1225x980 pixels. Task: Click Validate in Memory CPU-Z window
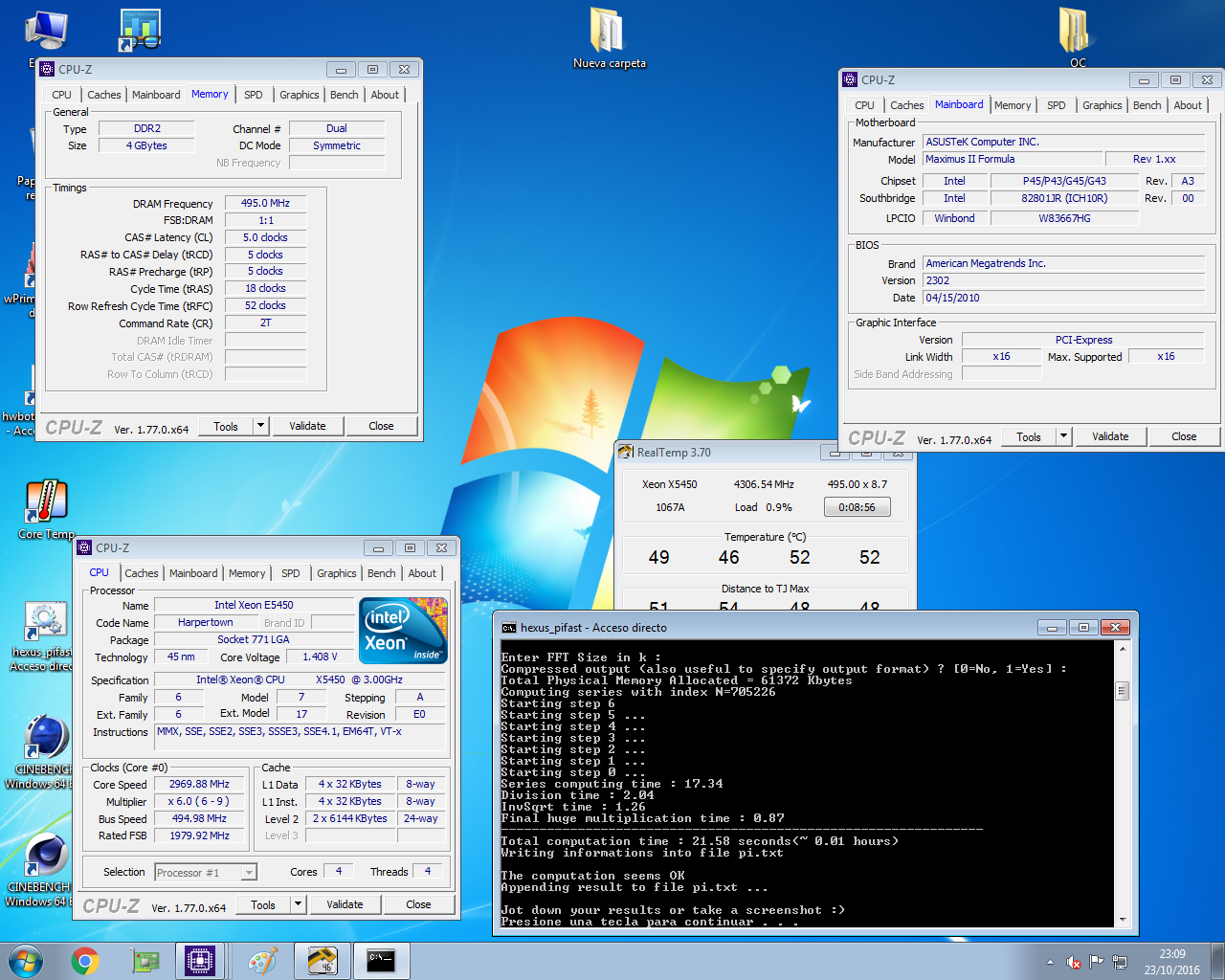coord(307,426)
